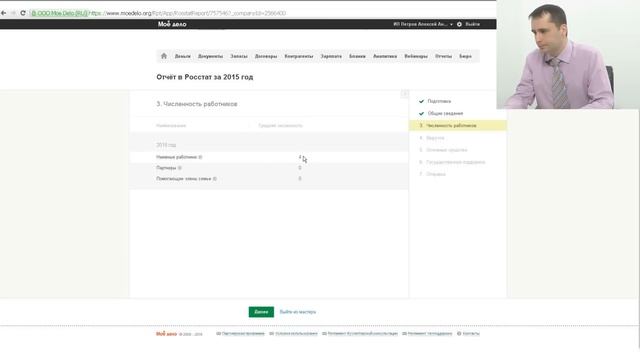
Task: Open the Документы menu item
Action: [x=210, y=56]
